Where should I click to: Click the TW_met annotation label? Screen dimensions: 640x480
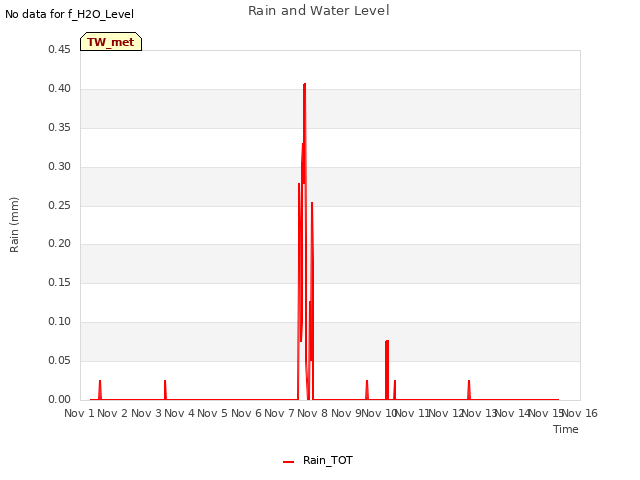pos(111,42)
